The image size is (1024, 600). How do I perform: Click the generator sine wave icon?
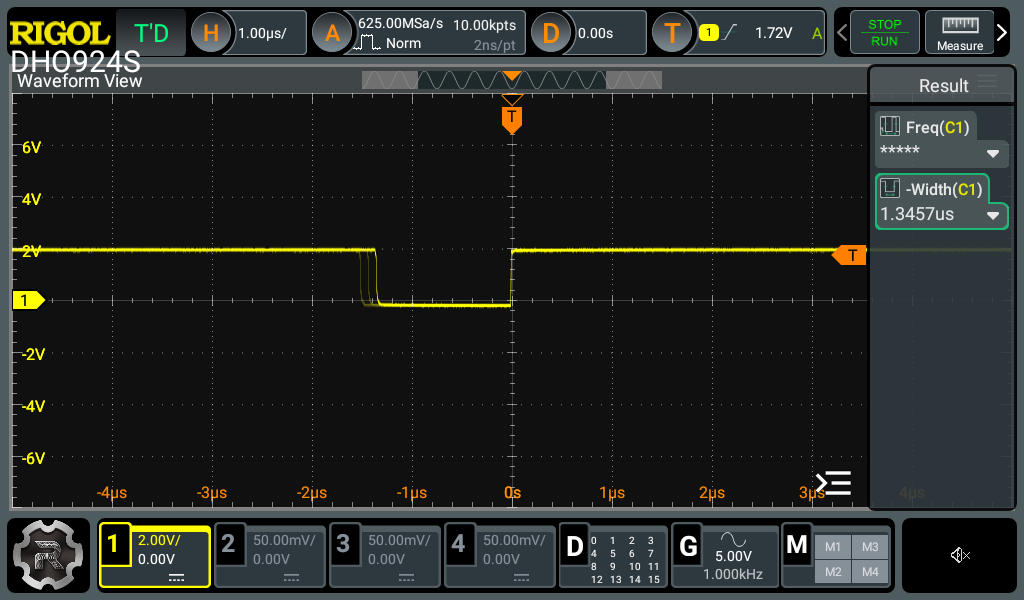[x=733, y=539]
